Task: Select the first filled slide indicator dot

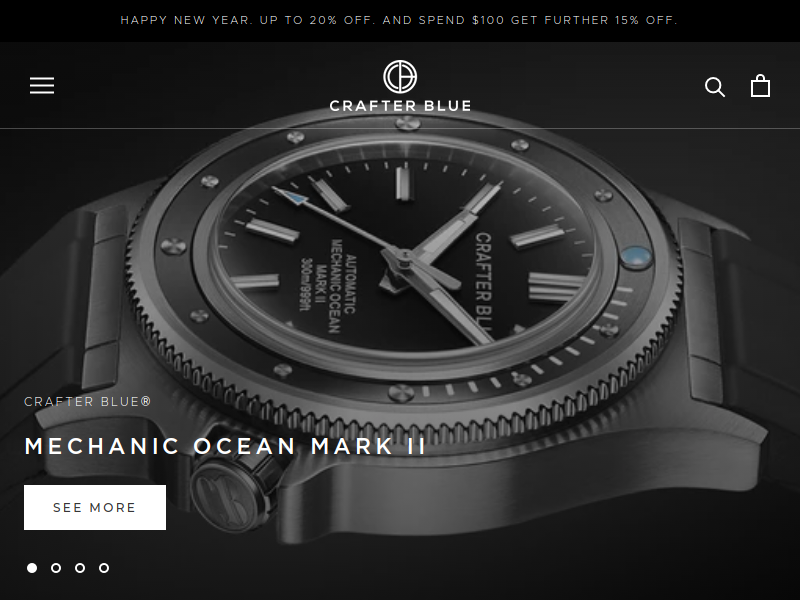Action: pos(32,568)
